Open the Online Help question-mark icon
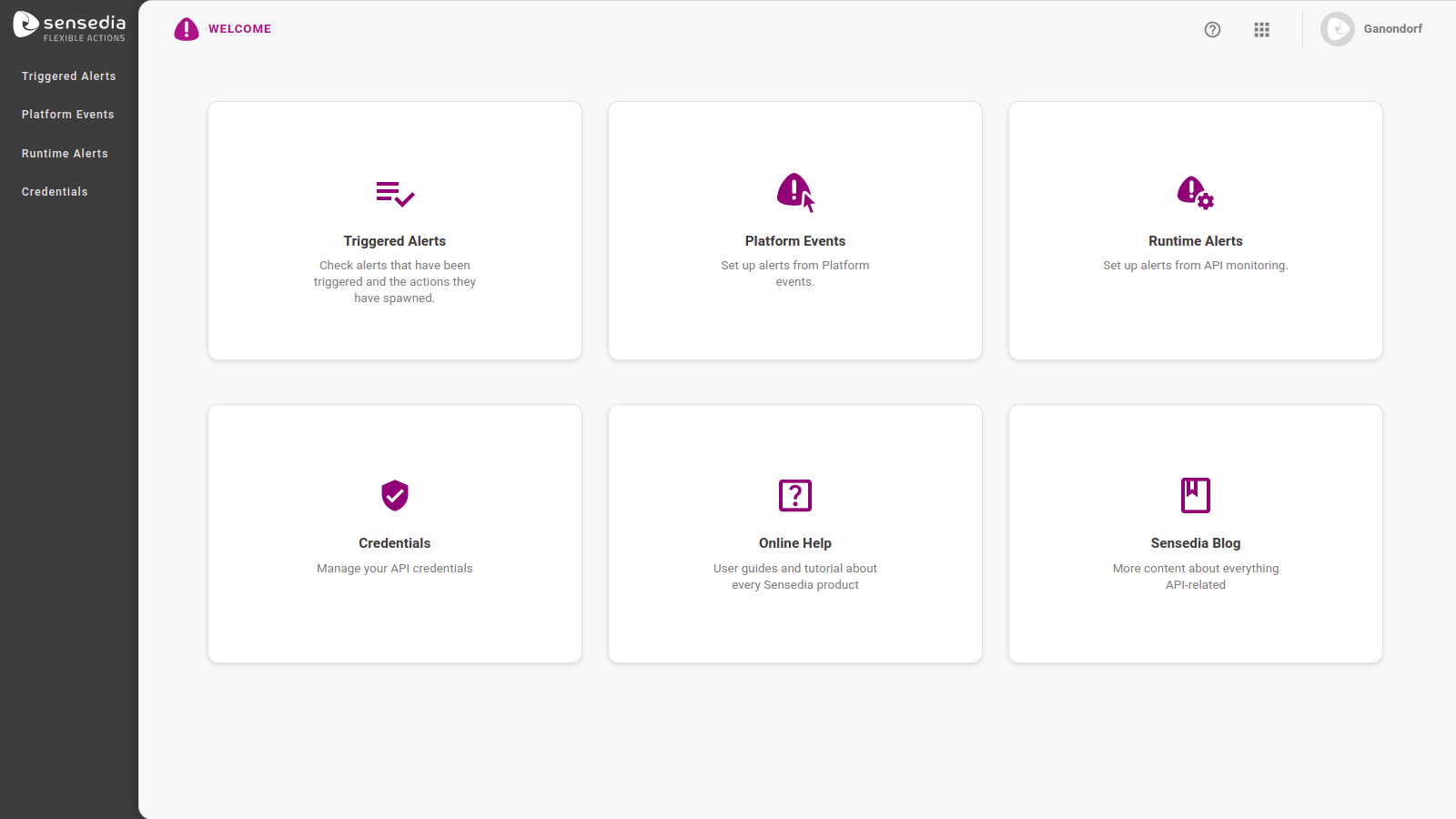Image resolution: width=1456 pixels, height=819 pixels. click(794, 495)
